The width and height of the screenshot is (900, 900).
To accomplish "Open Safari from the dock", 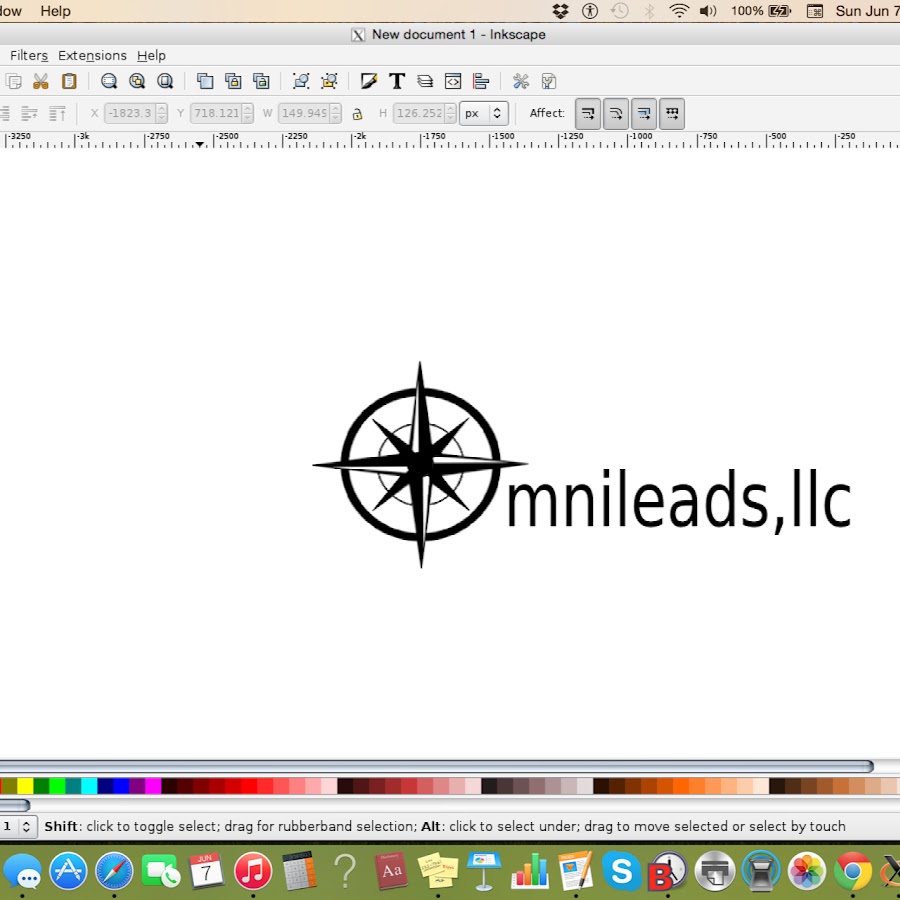I will coord(114,870).
